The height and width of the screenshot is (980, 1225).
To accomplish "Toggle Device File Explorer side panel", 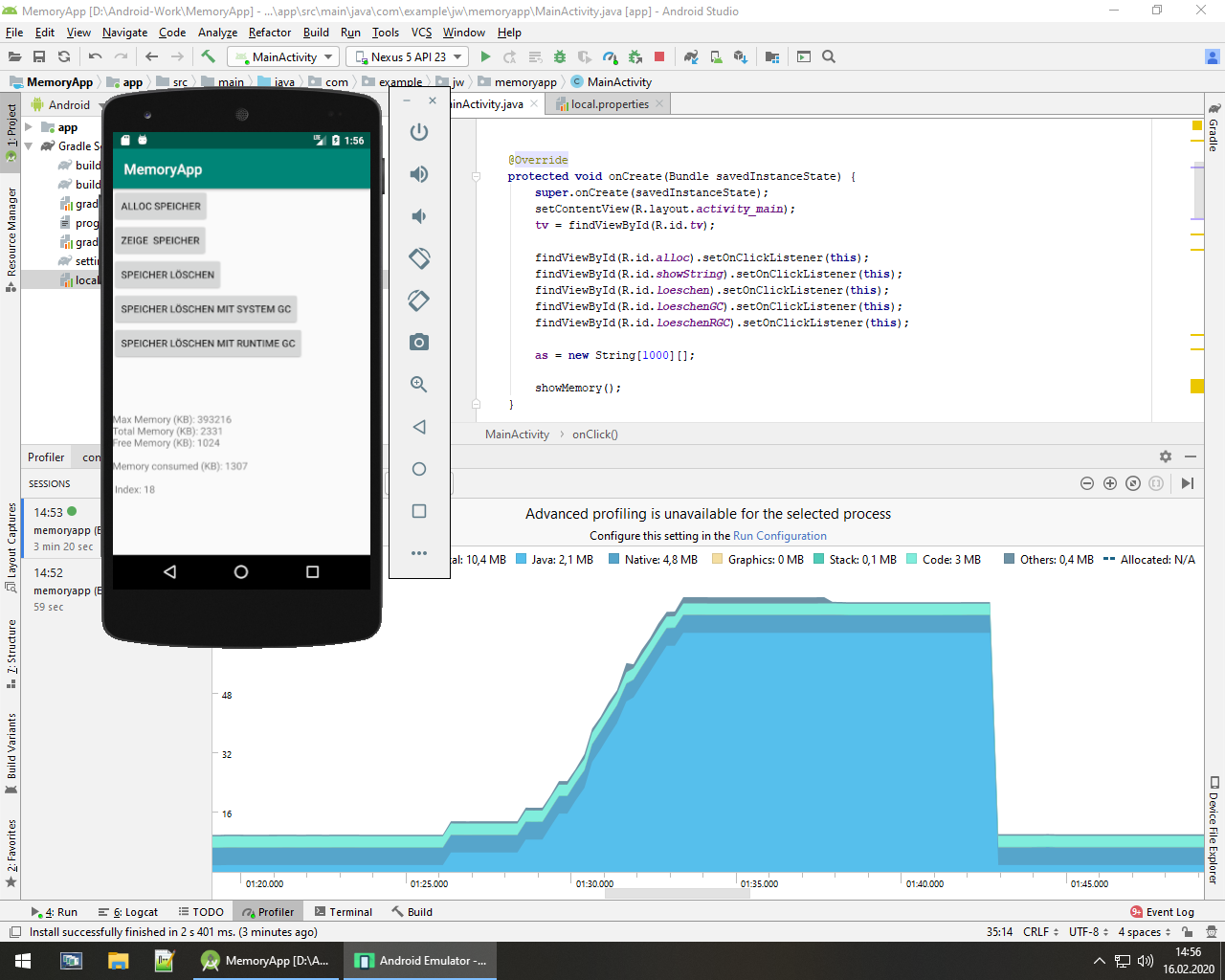I will tap(1214, 829).
